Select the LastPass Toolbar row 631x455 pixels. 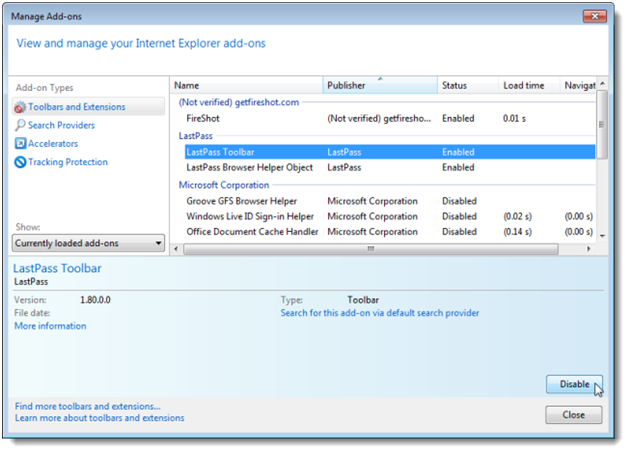click(390, 152)
